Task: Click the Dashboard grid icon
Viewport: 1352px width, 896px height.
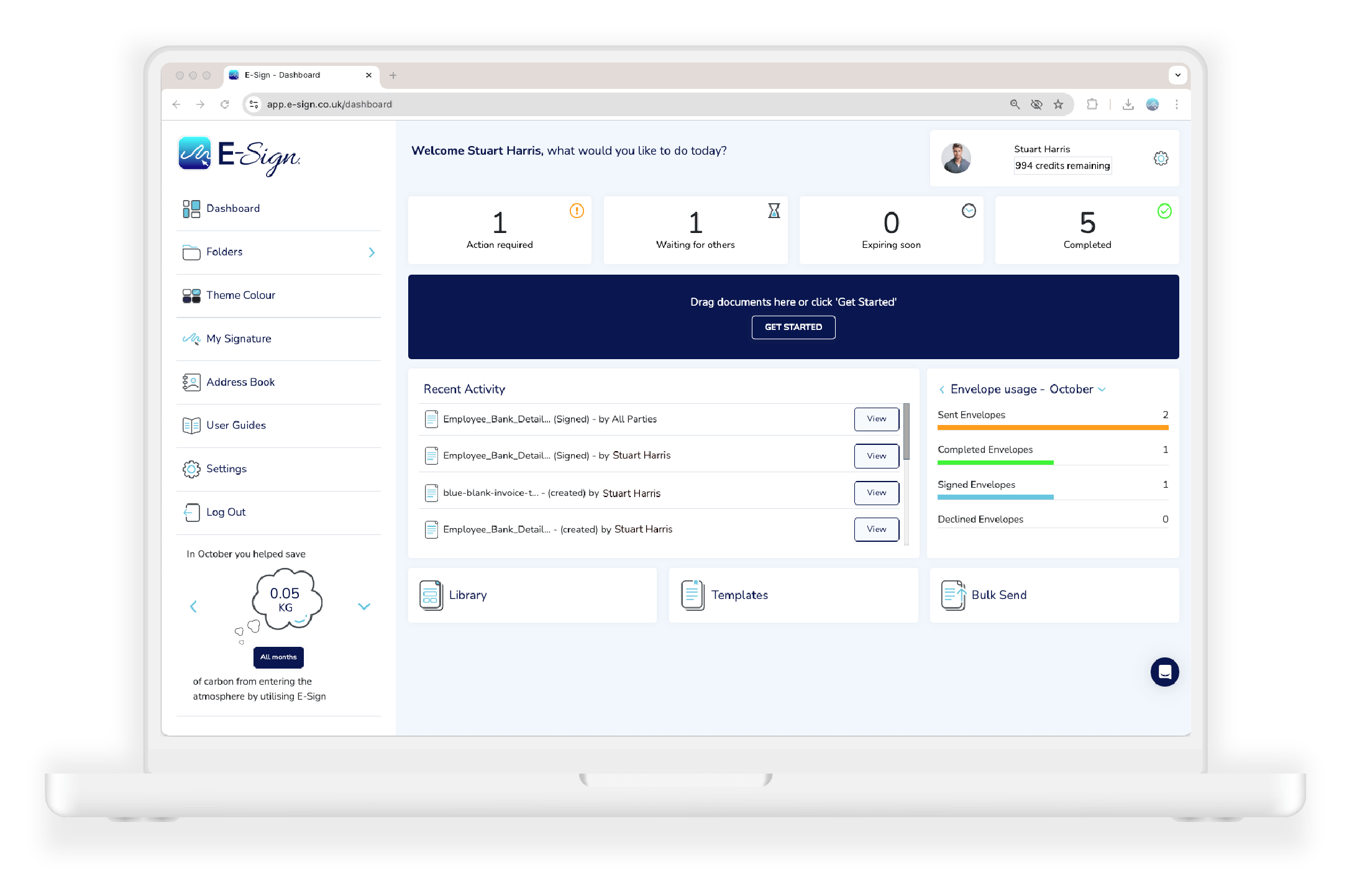Action: (191, 209)
